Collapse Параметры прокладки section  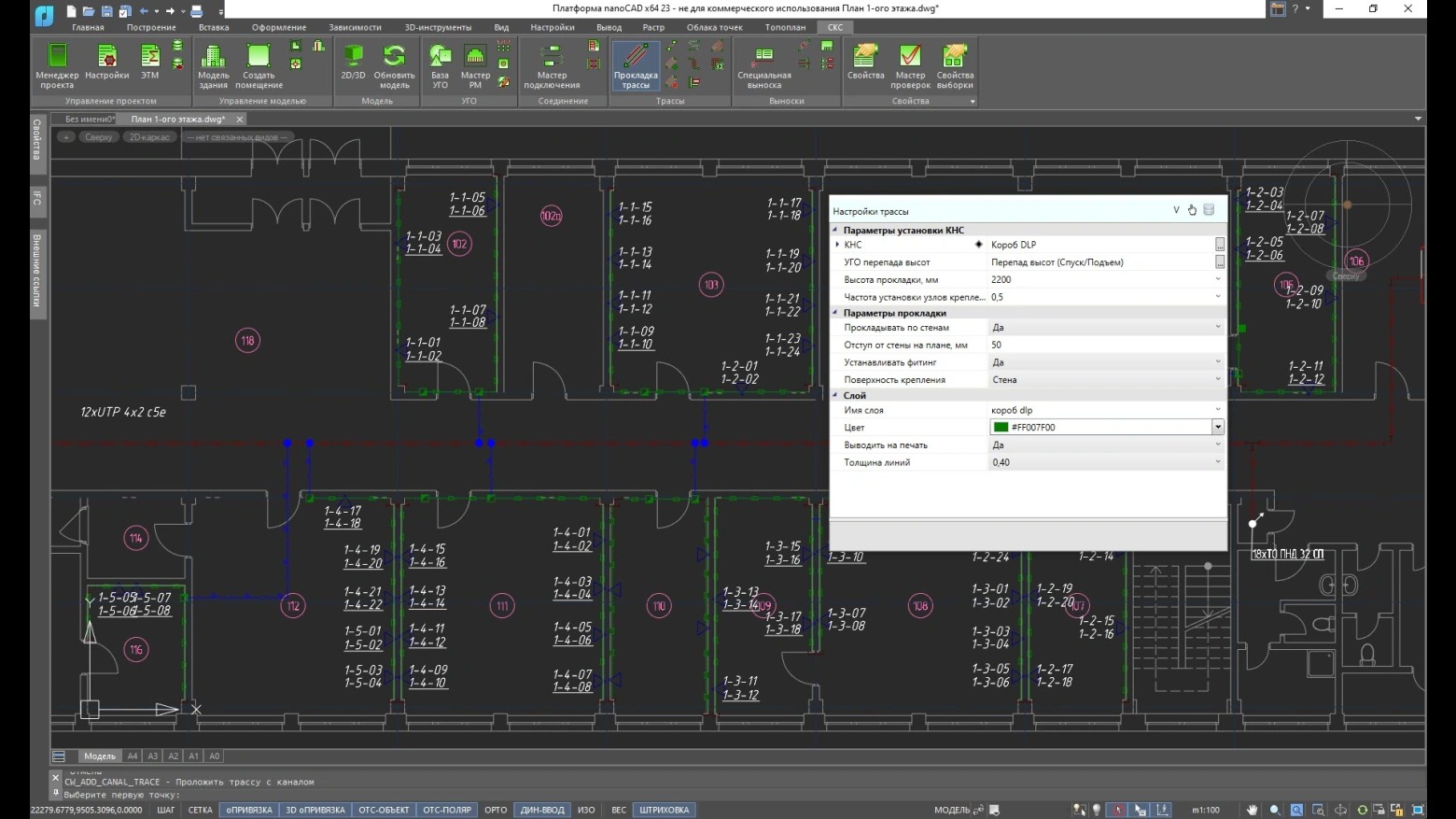tap(836, 313)
